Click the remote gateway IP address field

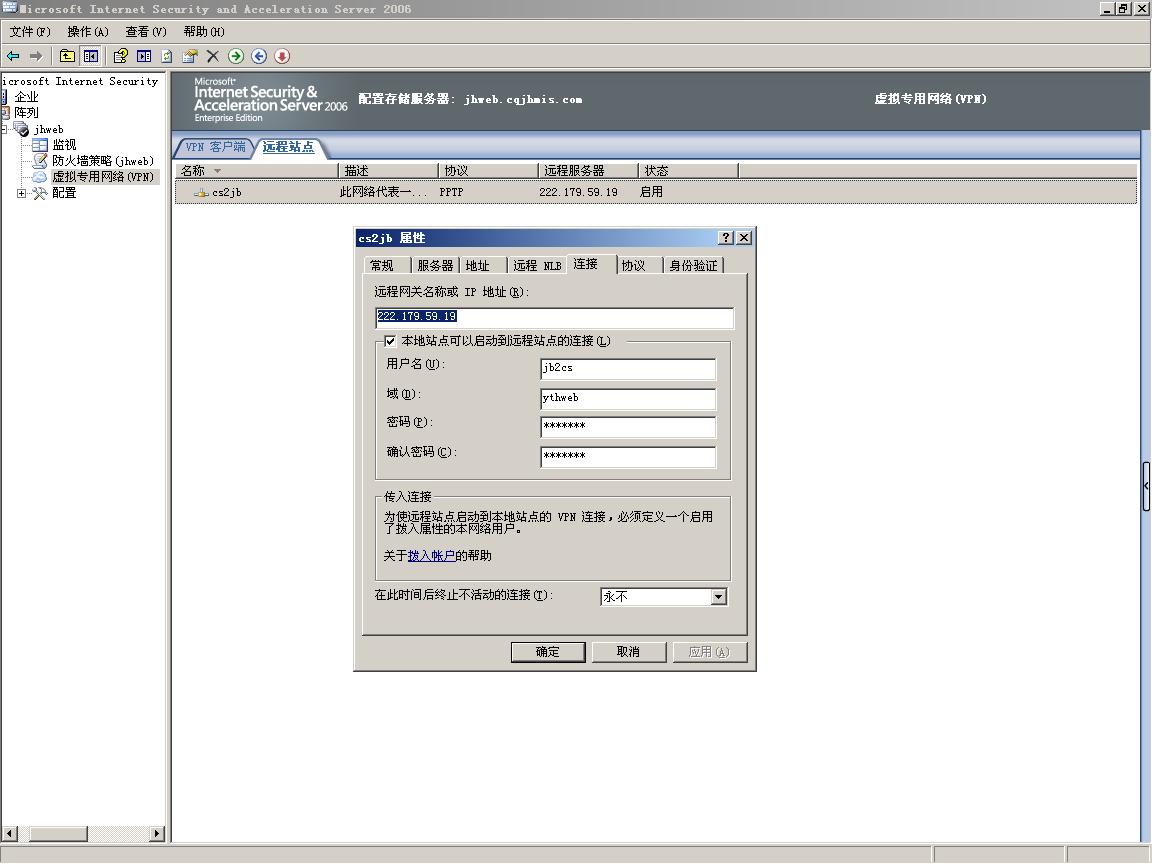[x=554, y=317]
